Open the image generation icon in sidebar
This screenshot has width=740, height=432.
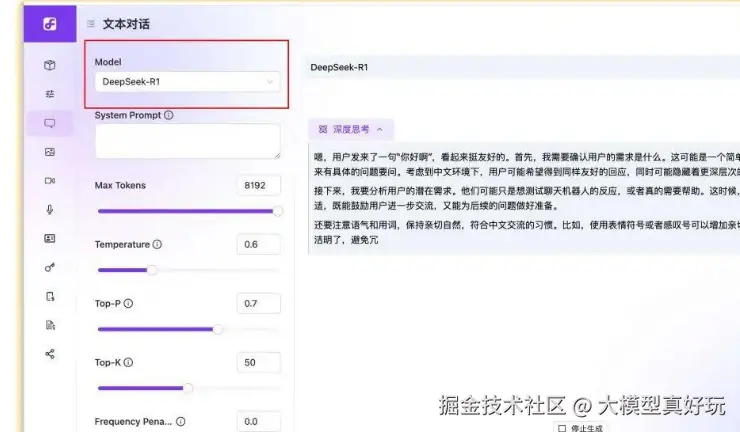50,152
